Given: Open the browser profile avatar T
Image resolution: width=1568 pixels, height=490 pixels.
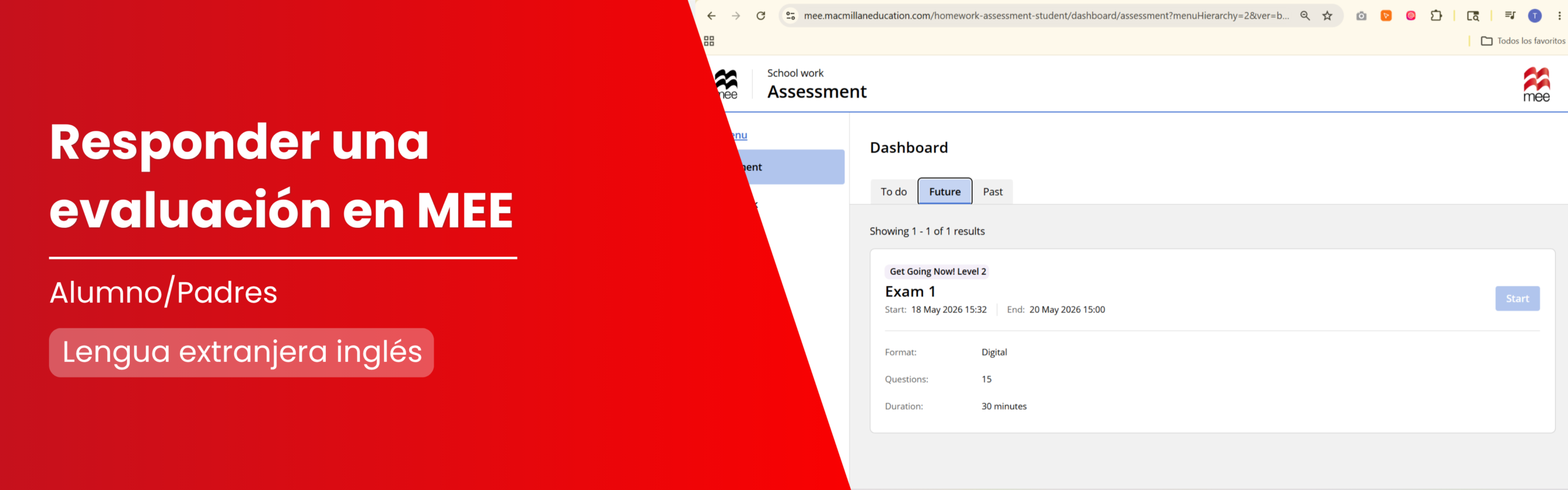Looking at the screenshot, I should [x=1535, y=16].
